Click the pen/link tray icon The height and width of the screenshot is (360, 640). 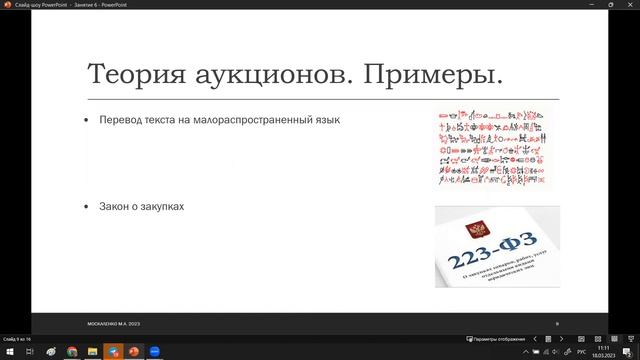point(568,352)
